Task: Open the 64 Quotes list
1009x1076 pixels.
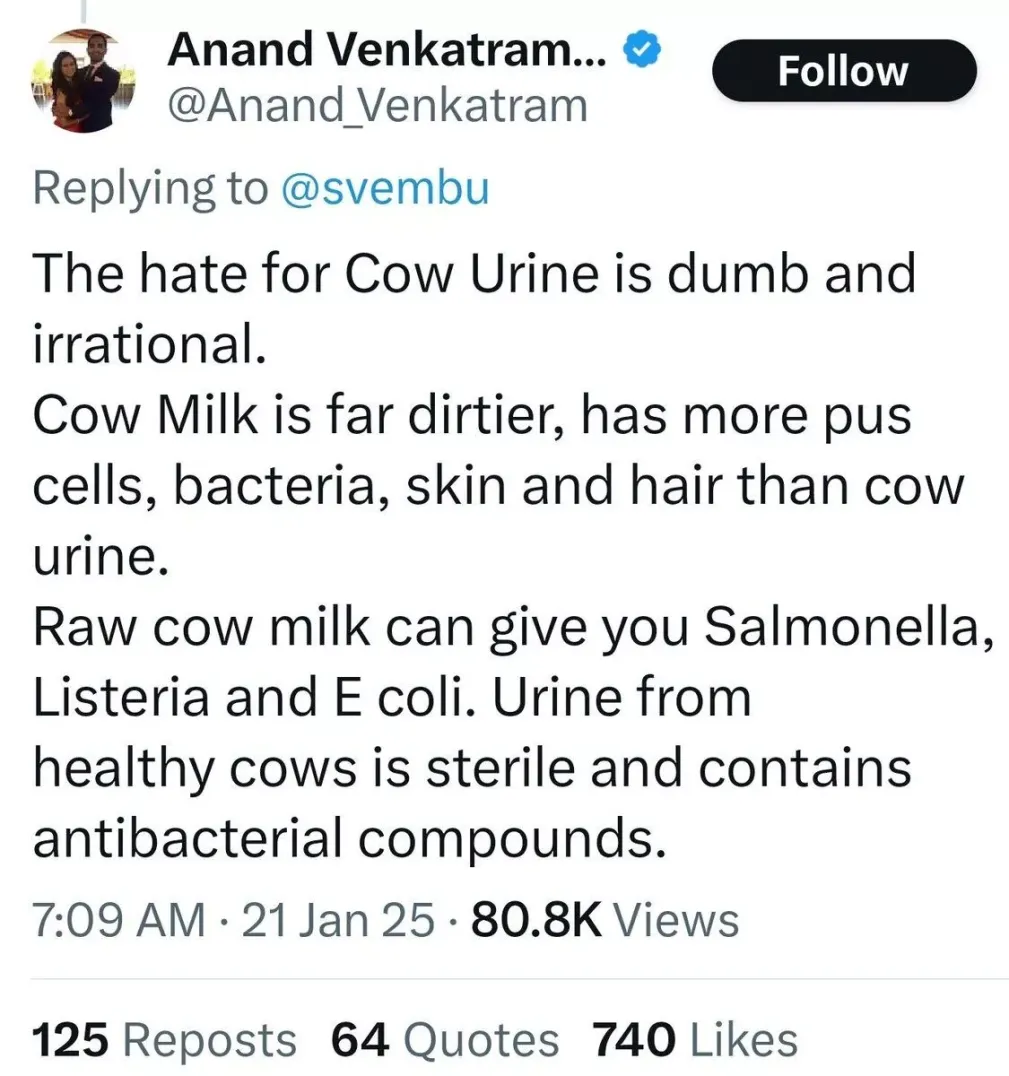Action: click(444, 1040)
